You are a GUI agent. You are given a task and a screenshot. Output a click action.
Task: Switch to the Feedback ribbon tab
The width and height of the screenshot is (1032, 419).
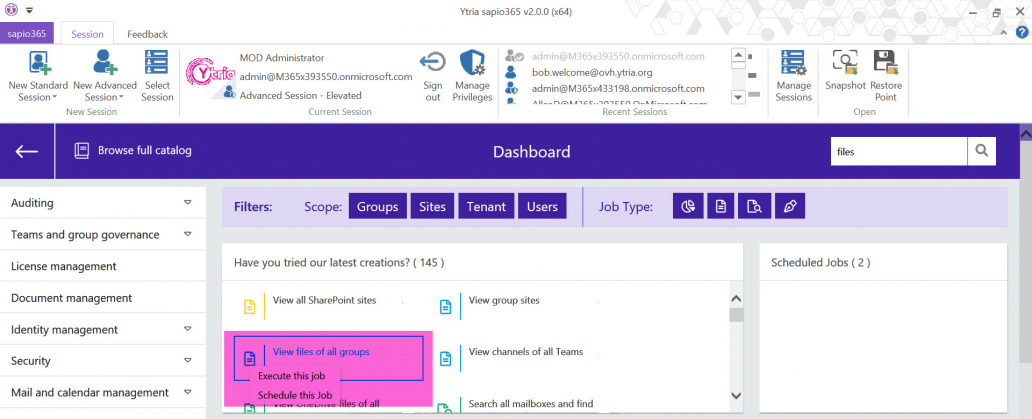pos(147,34)
